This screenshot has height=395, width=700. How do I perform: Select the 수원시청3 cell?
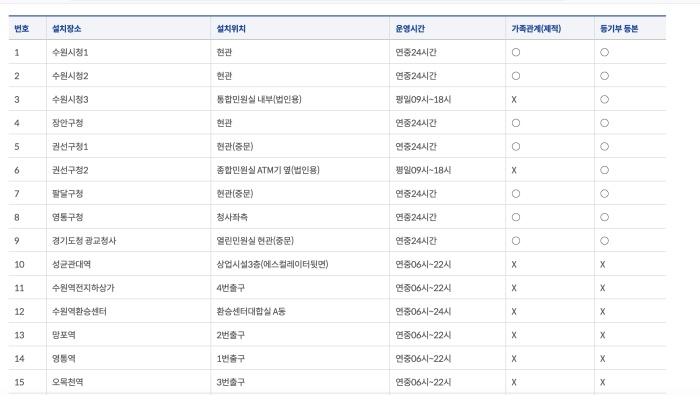[129, 100]
